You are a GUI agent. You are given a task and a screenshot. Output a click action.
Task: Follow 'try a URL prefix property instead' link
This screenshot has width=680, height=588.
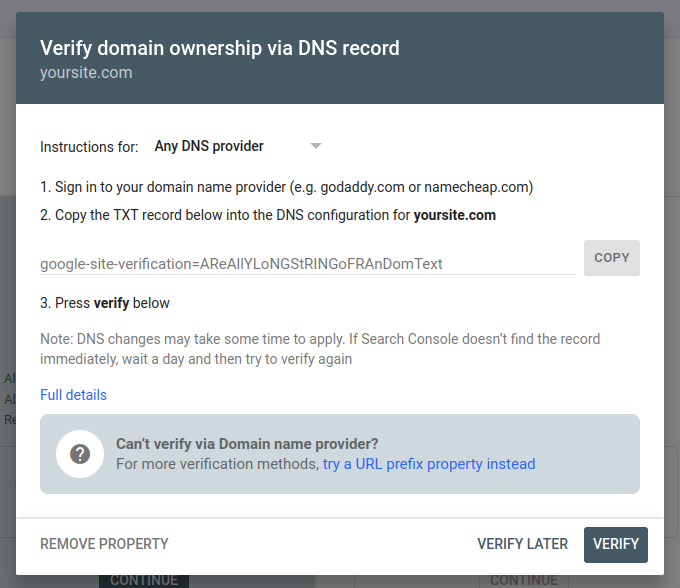tap(429, 464)
